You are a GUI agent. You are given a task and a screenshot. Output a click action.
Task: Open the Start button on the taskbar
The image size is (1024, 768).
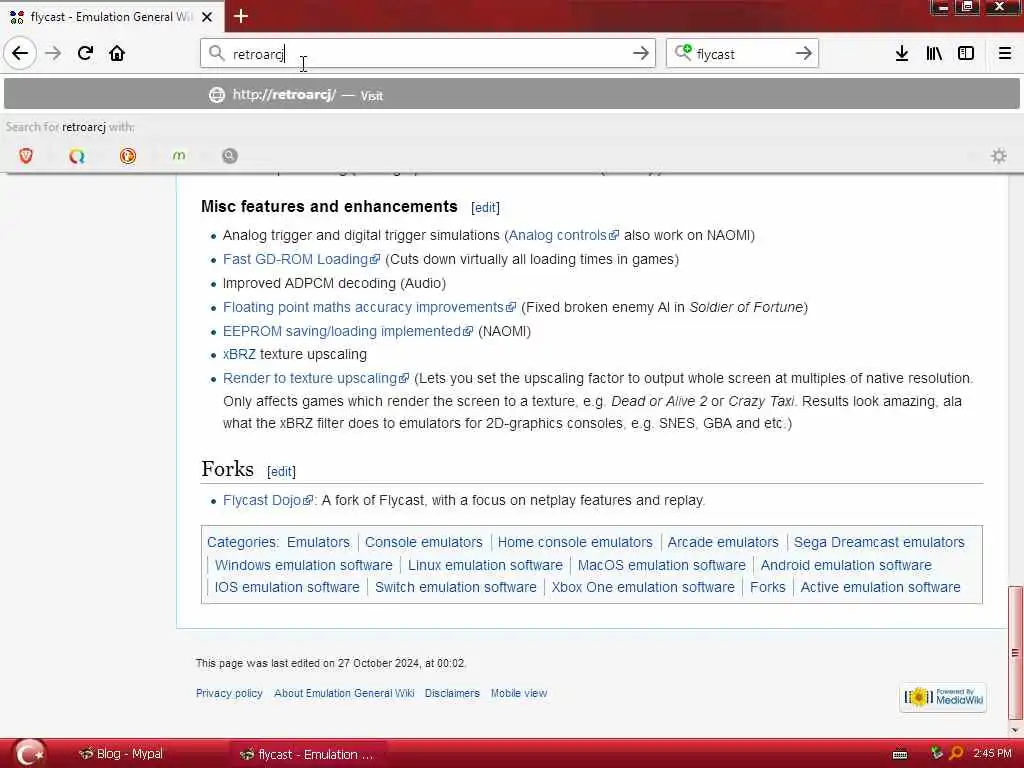pos(30,754)
